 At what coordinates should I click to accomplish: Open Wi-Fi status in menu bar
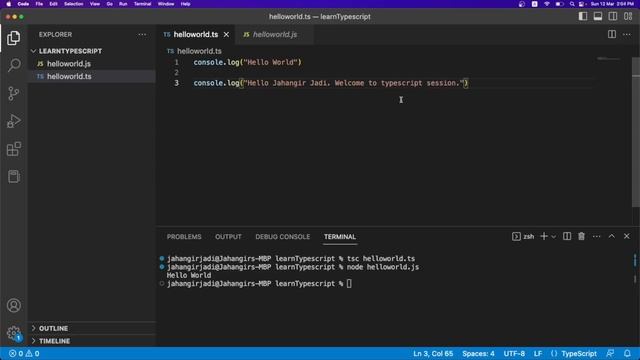547,4
